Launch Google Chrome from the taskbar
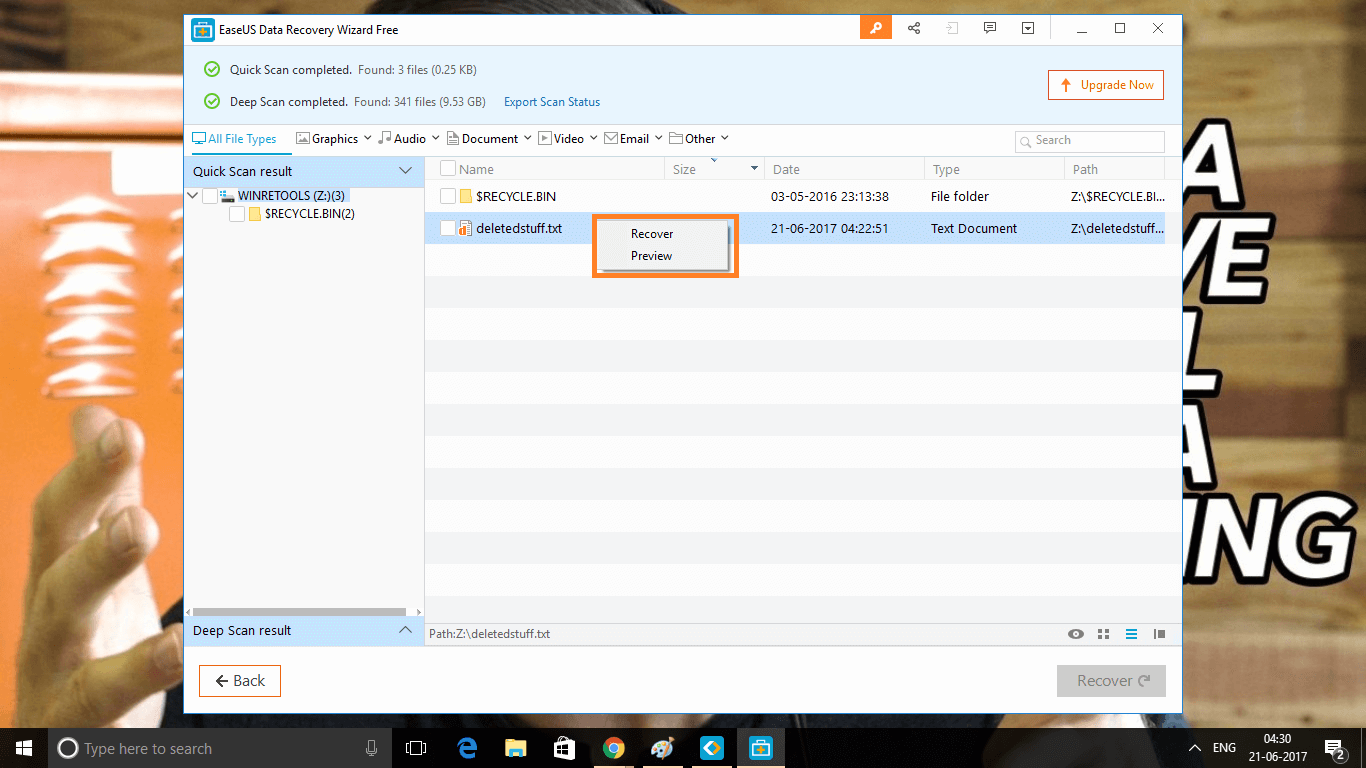Viewport: 1366px width, 768px height. pyautogui.click(x=614, y=748)
